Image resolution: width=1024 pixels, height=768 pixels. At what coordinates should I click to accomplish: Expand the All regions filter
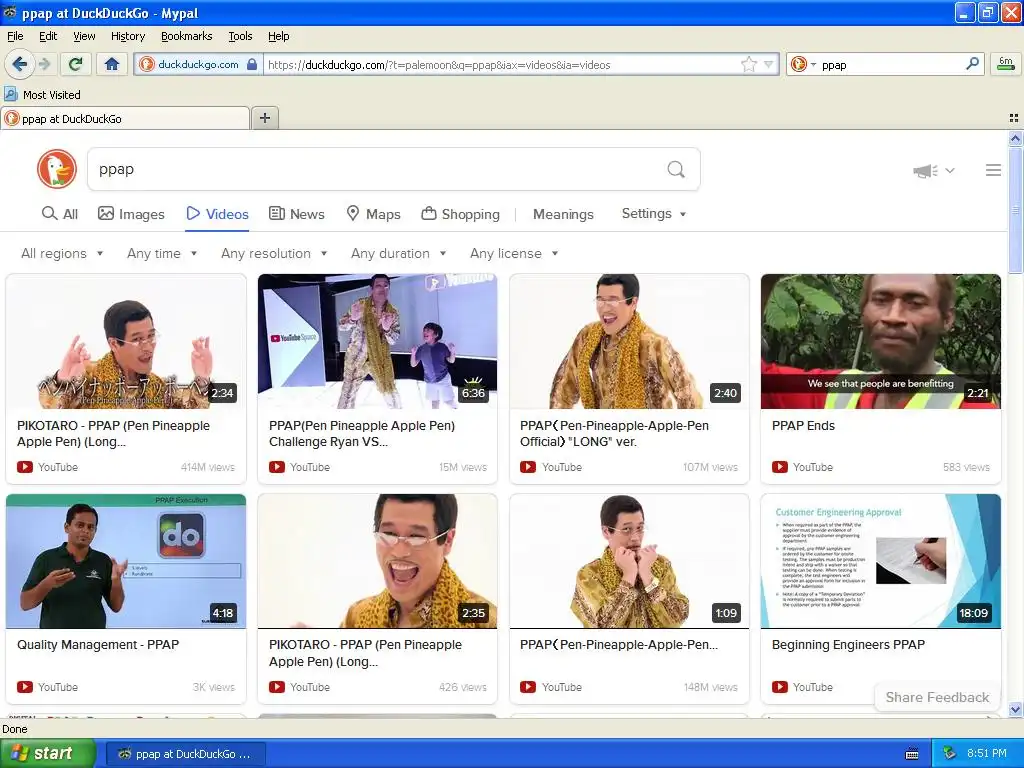(62, 253)
